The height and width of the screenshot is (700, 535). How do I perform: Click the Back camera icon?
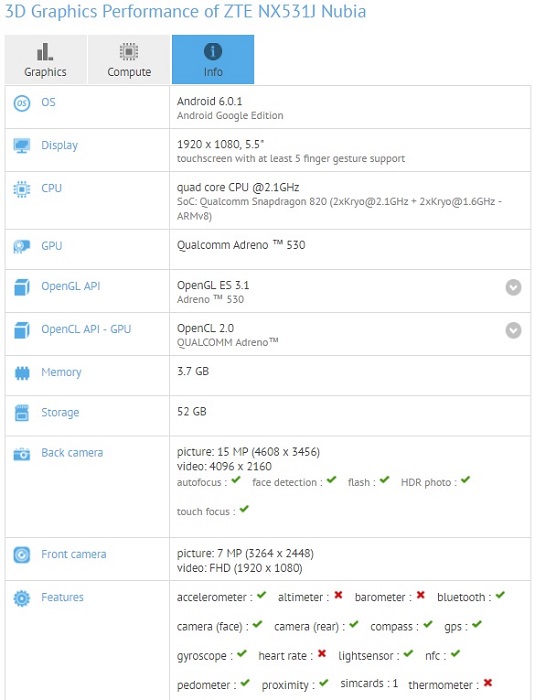coord(22,454)
